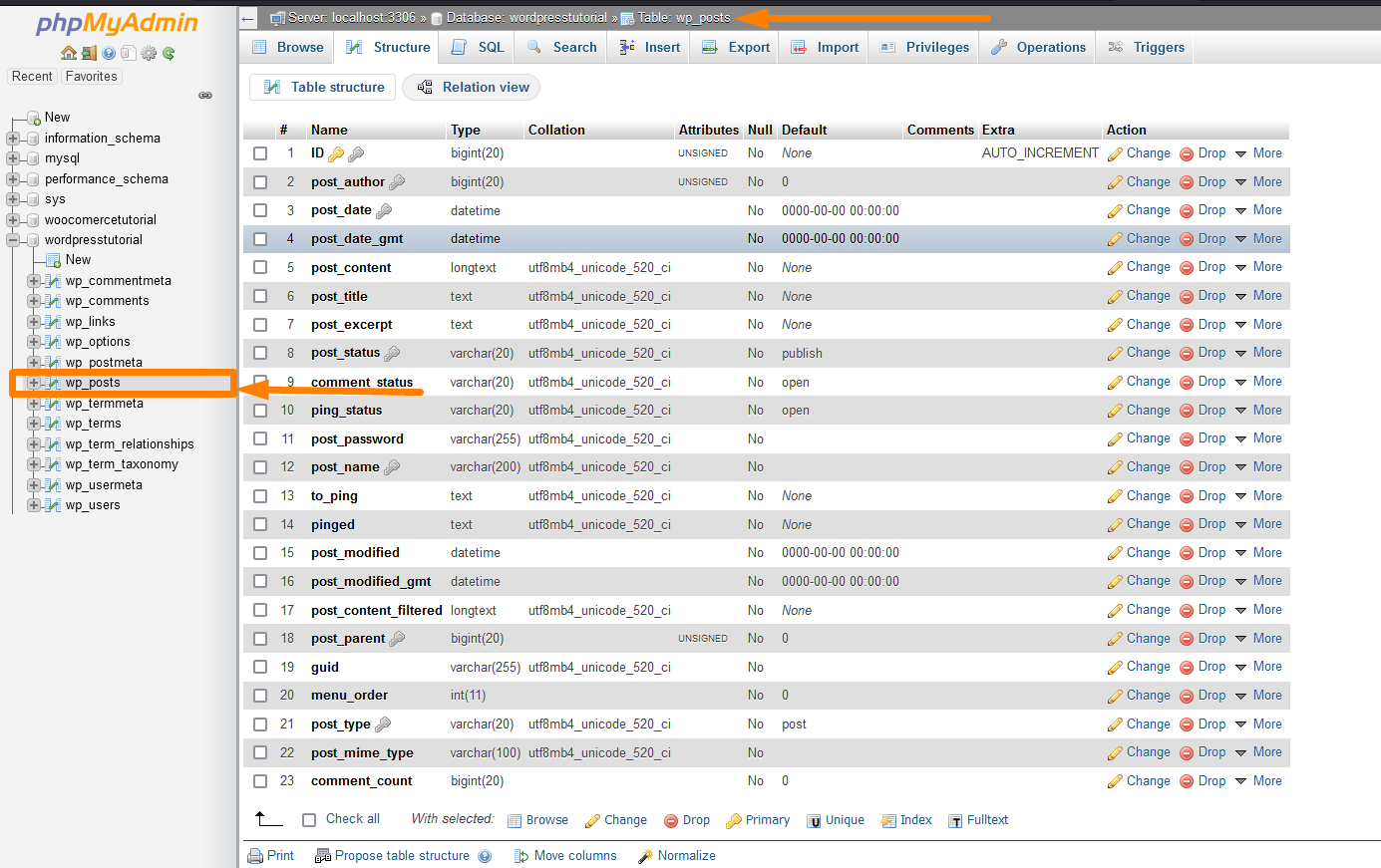Open the More dropdown for post_date row
1381x868 pixels.
[x=1258, y=210]
